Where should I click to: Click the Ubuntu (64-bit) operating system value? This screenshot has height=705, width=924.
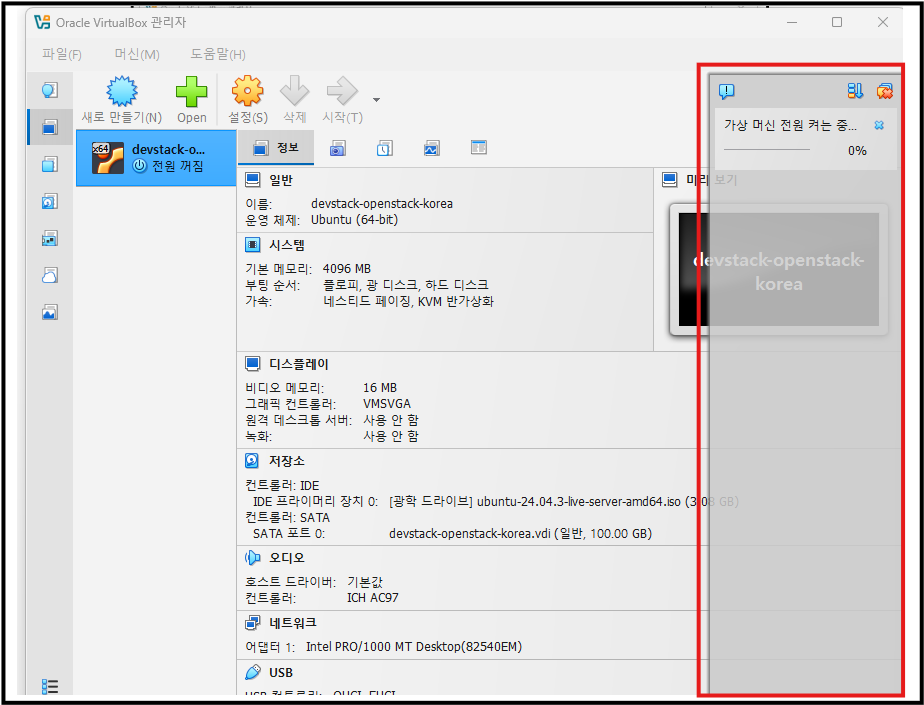point(354,219)
